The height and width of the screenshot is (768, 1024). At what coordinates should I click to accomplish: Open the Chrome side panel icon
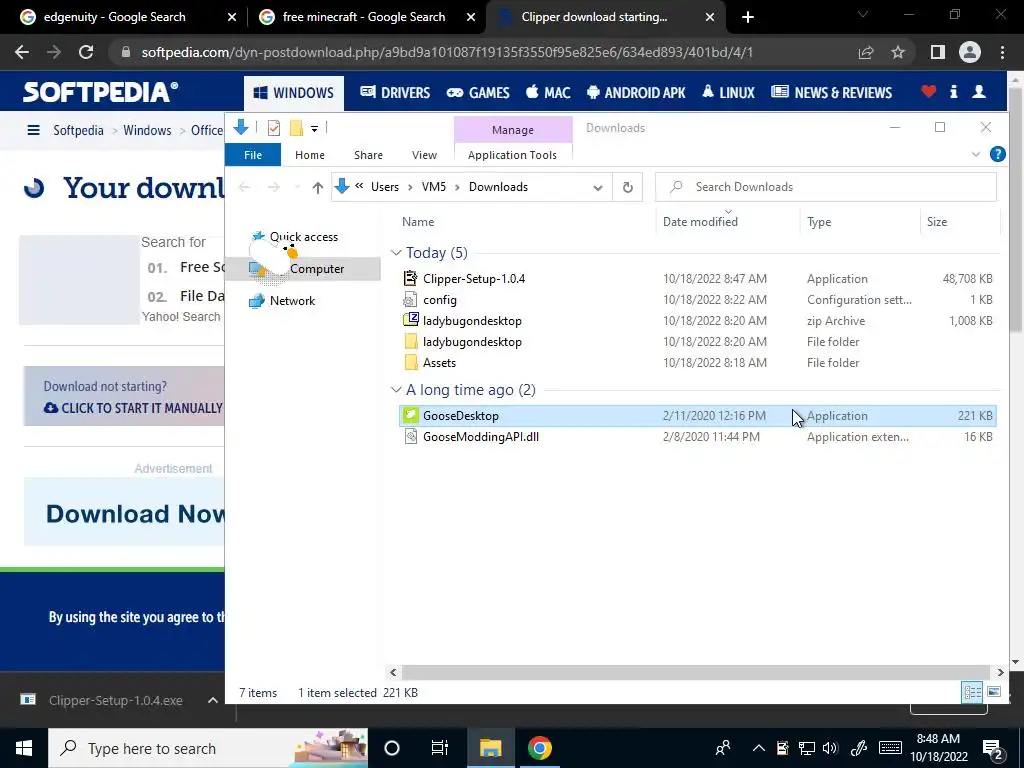coord(937,52)
